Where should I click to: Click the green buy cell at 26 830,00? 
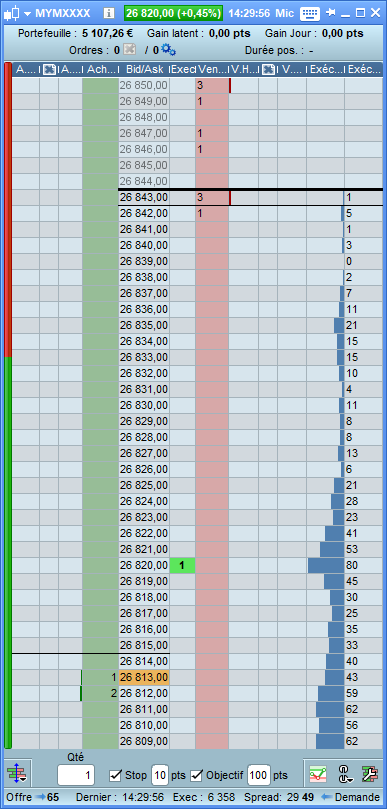click(101, 405)
